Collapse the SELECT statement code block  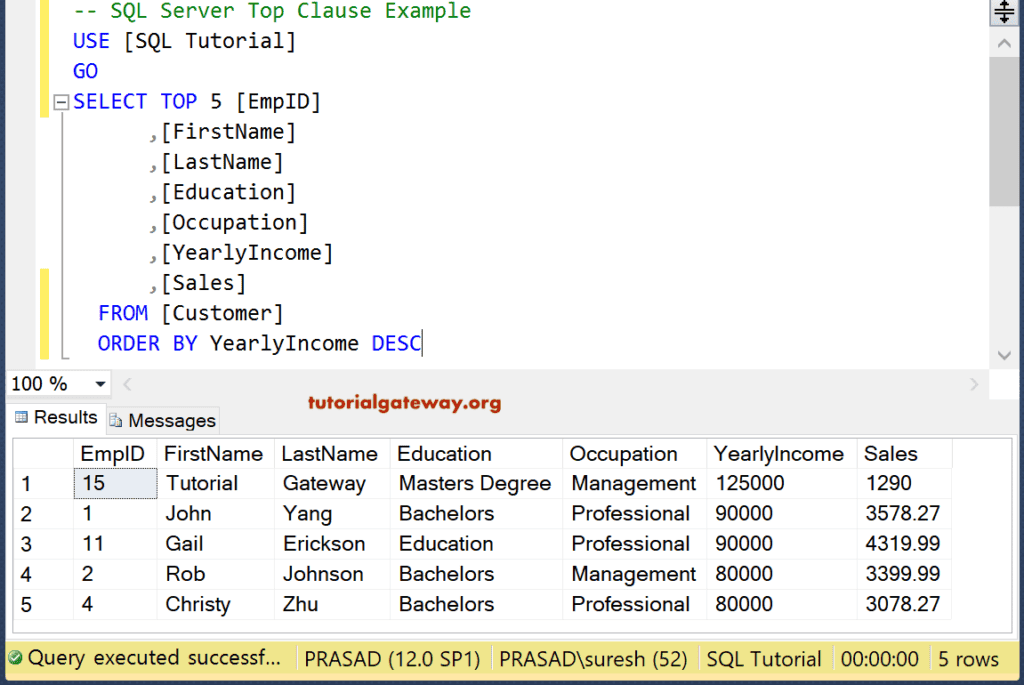click(x=61, y=102)
